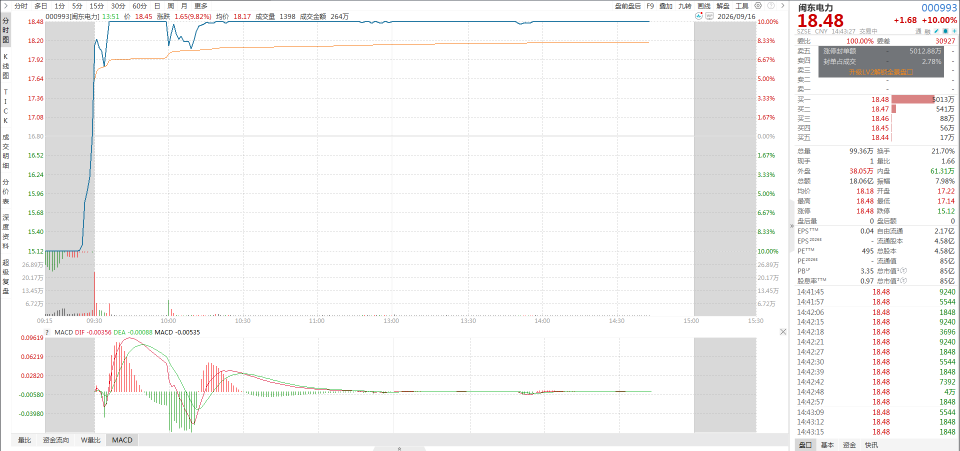Click the chevron right of help icon
Screen dimensions: 960x451
tap(782, 6)
